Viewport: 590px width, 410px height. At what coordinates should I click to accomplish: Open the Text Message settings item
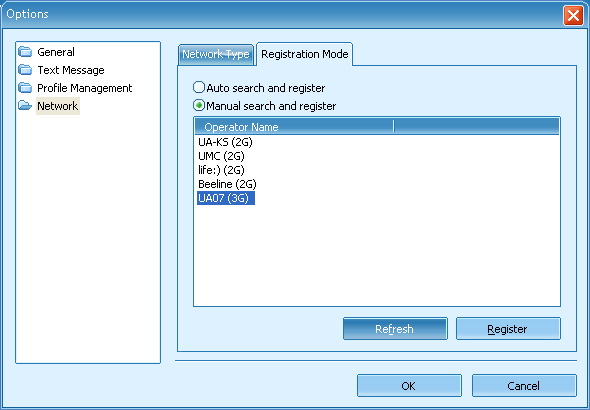tap(71, 70)
